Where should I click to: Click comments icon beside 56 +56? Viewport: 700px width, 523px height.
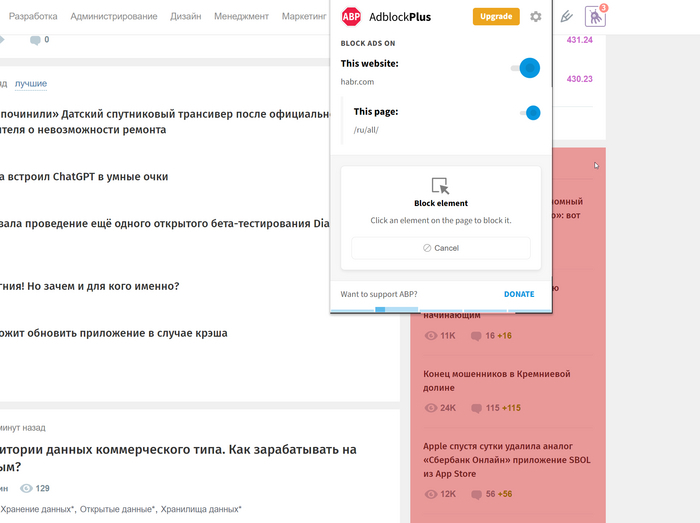point(476,494)
